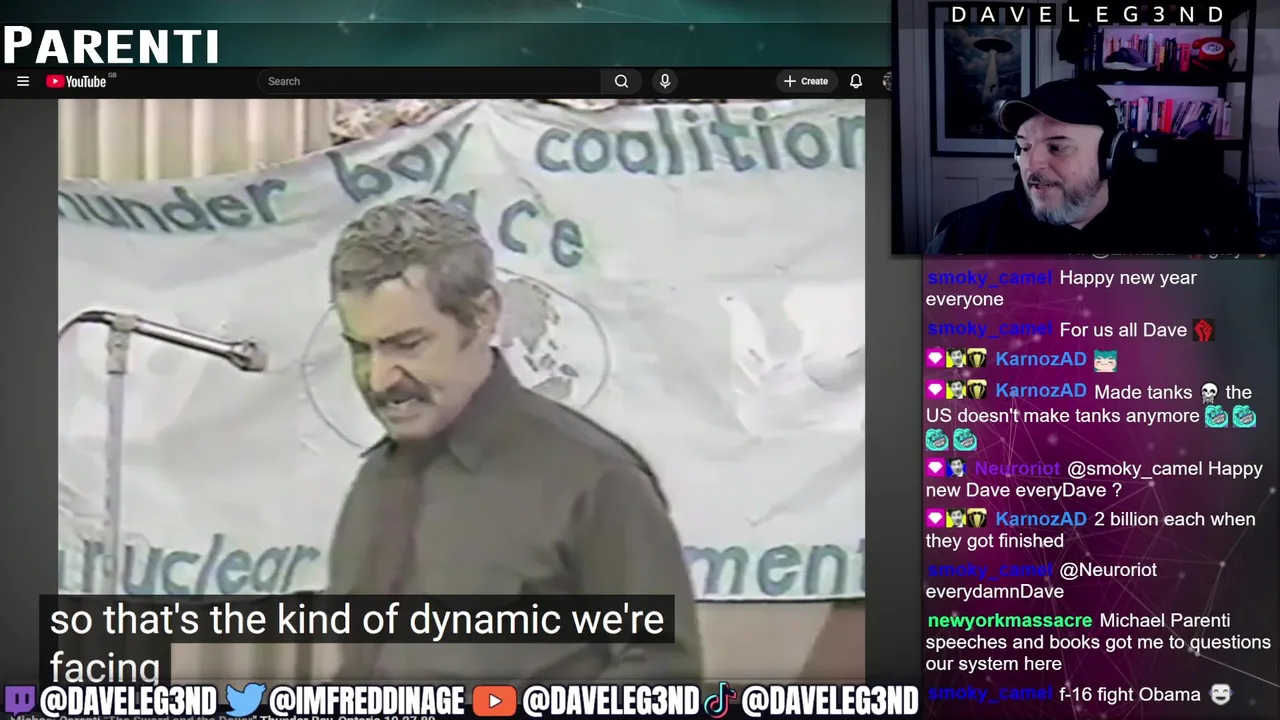Click smoky_camel in 'Happy new year' message
This screenshot has height=720, width=1280.
(x=989, y=277)
